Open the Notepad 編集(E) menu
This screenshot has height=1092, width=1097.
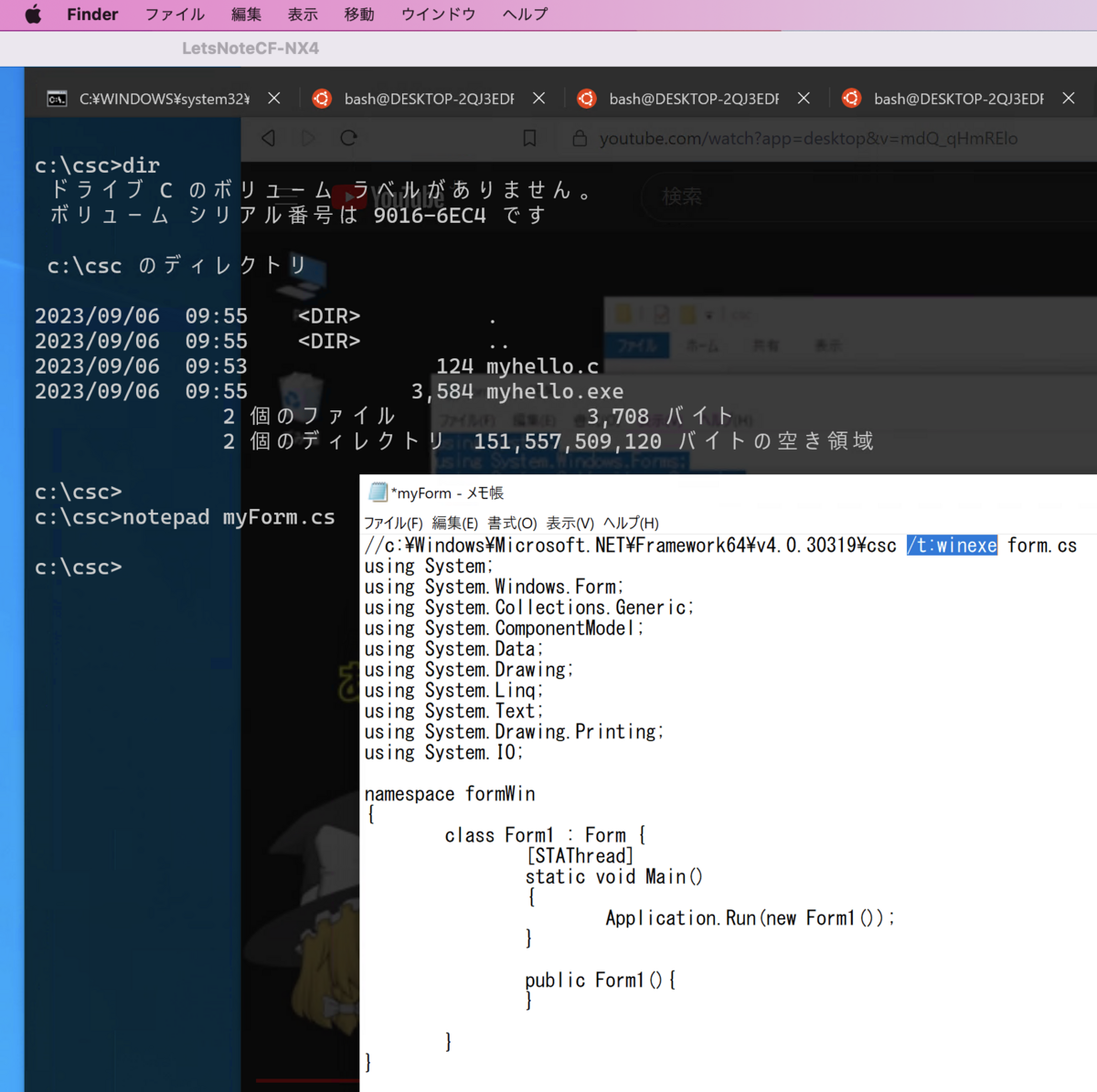click(454, 523)
